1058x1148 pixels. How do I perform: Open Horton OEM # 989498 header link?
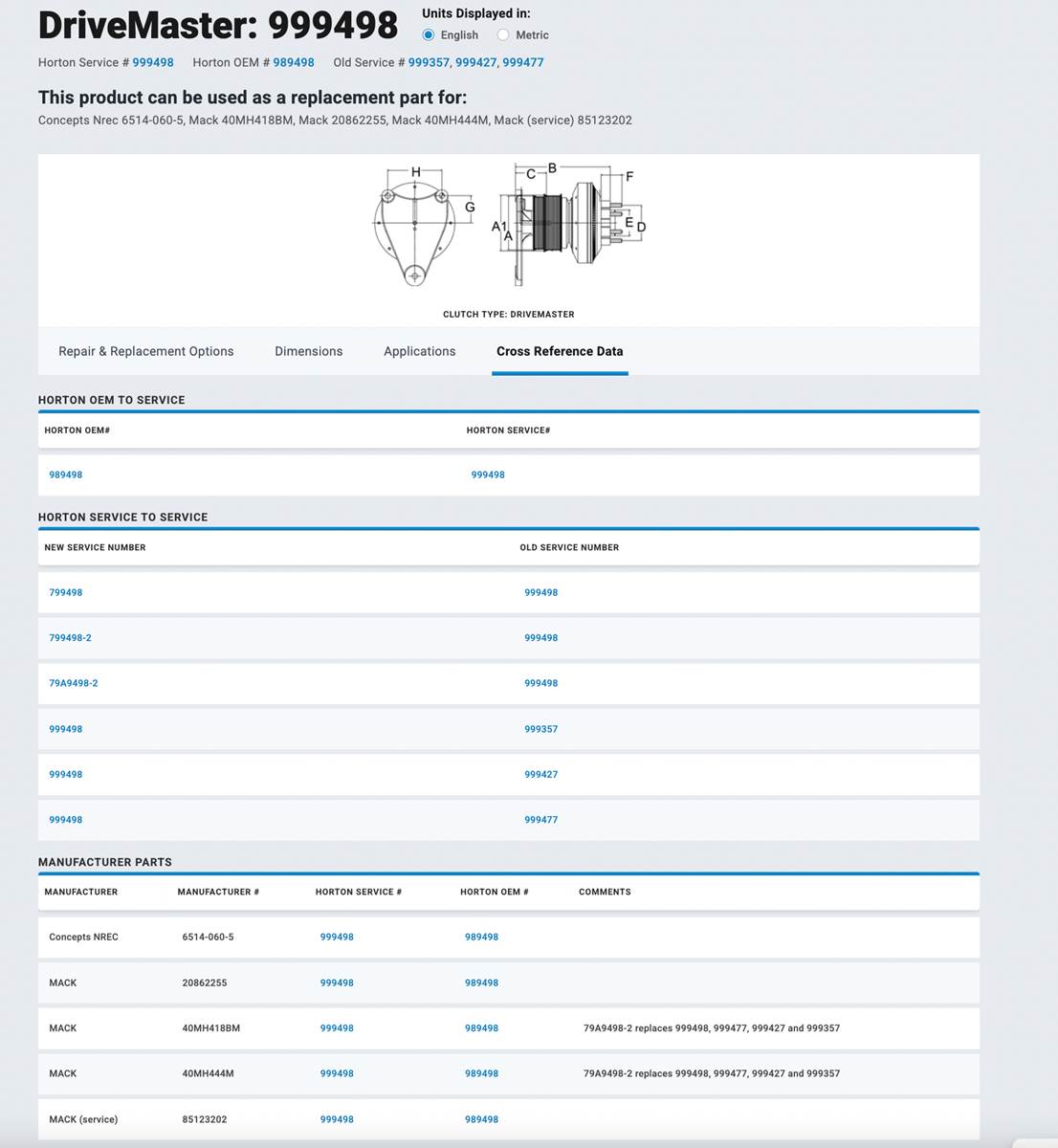click(x=294, y=62)
